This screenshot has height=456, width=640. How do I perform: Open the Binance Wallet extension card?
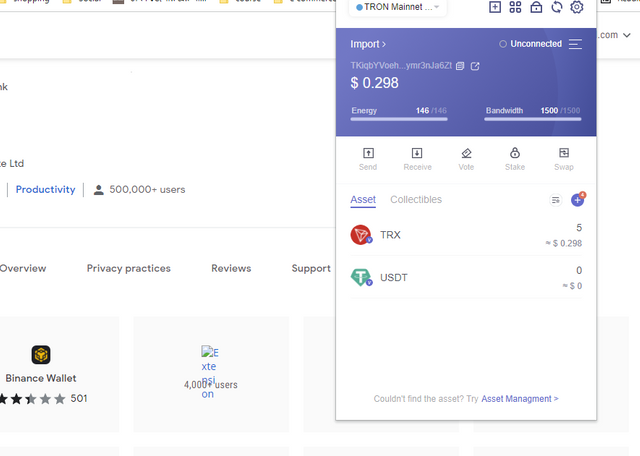point(59,374)
